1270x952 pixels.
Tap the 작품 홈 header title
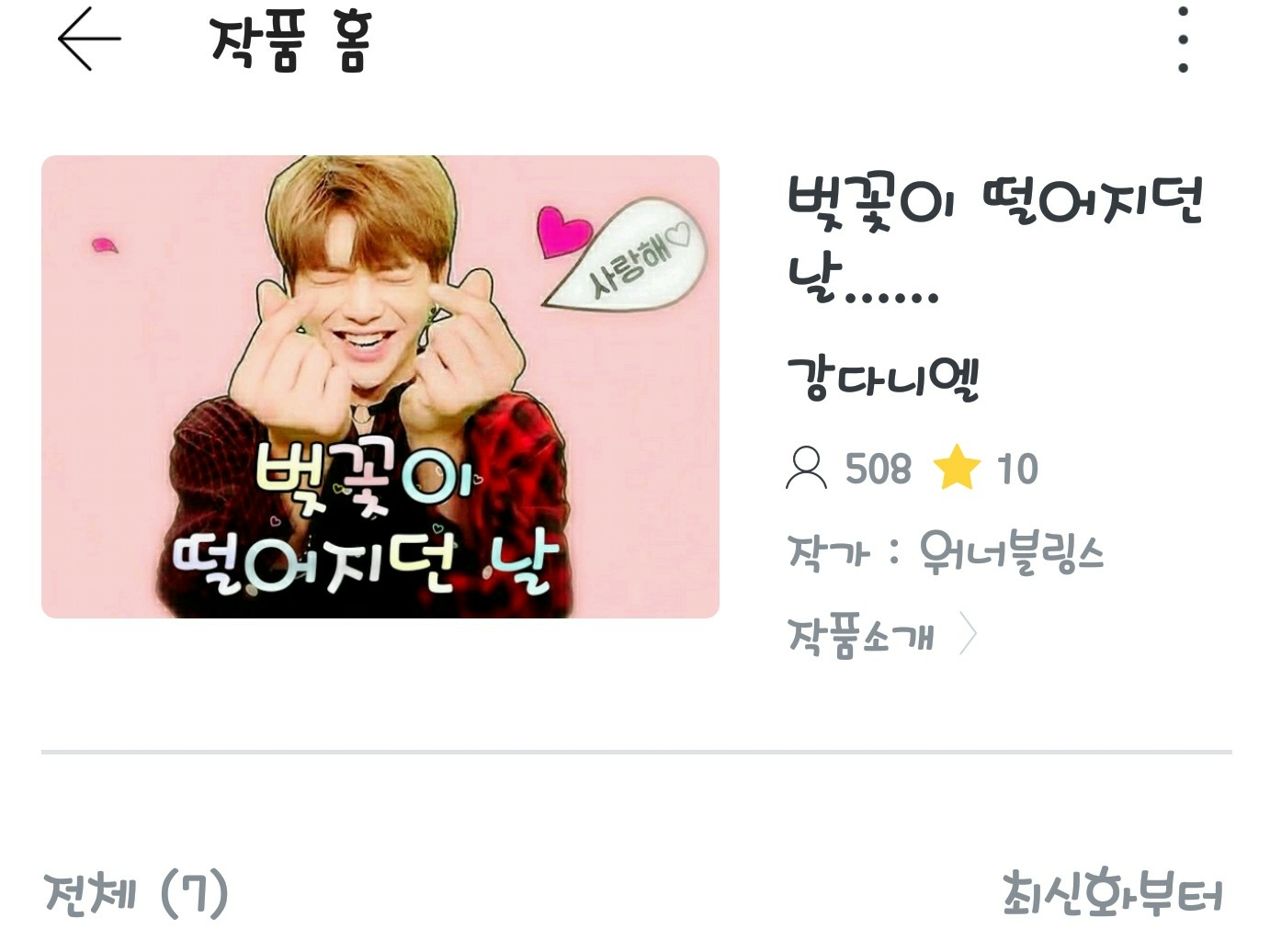(x=290, y=41)
